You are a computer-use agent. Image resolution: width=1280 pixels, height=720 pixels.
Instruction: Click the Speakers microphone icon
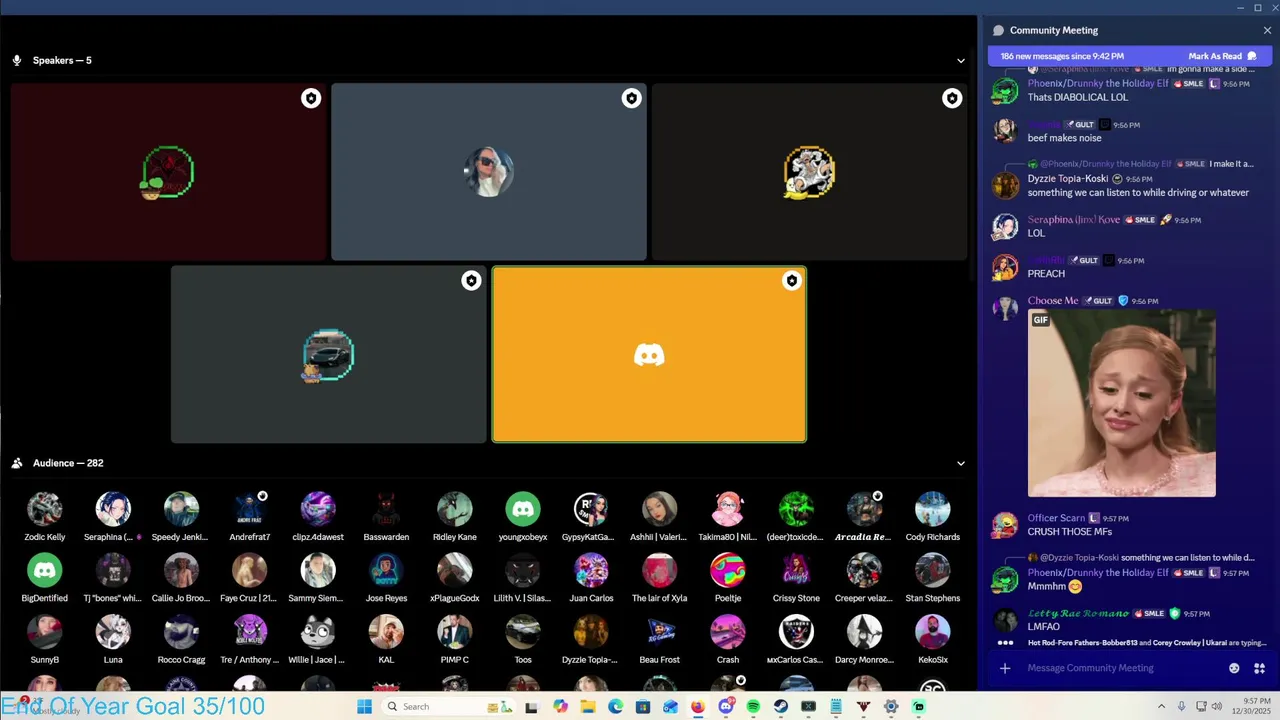click(x=17, y=60)
